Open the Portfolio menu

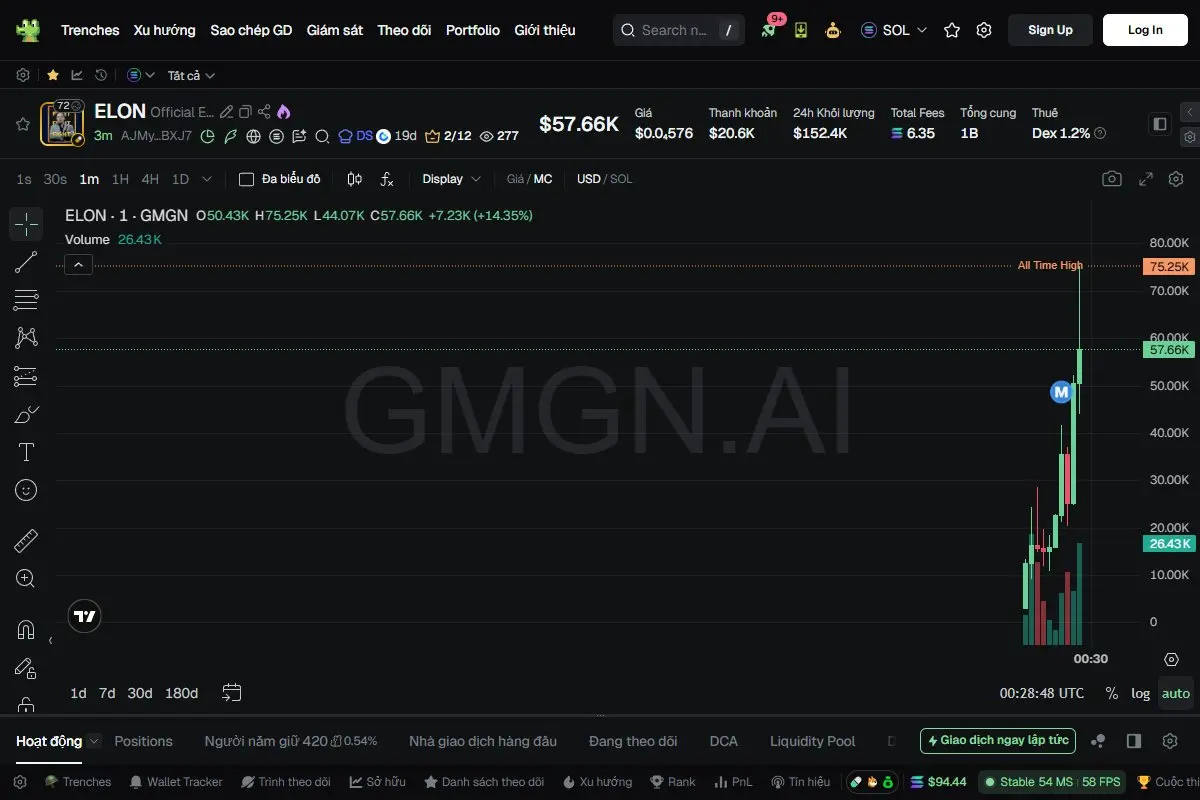pos(473,30)
